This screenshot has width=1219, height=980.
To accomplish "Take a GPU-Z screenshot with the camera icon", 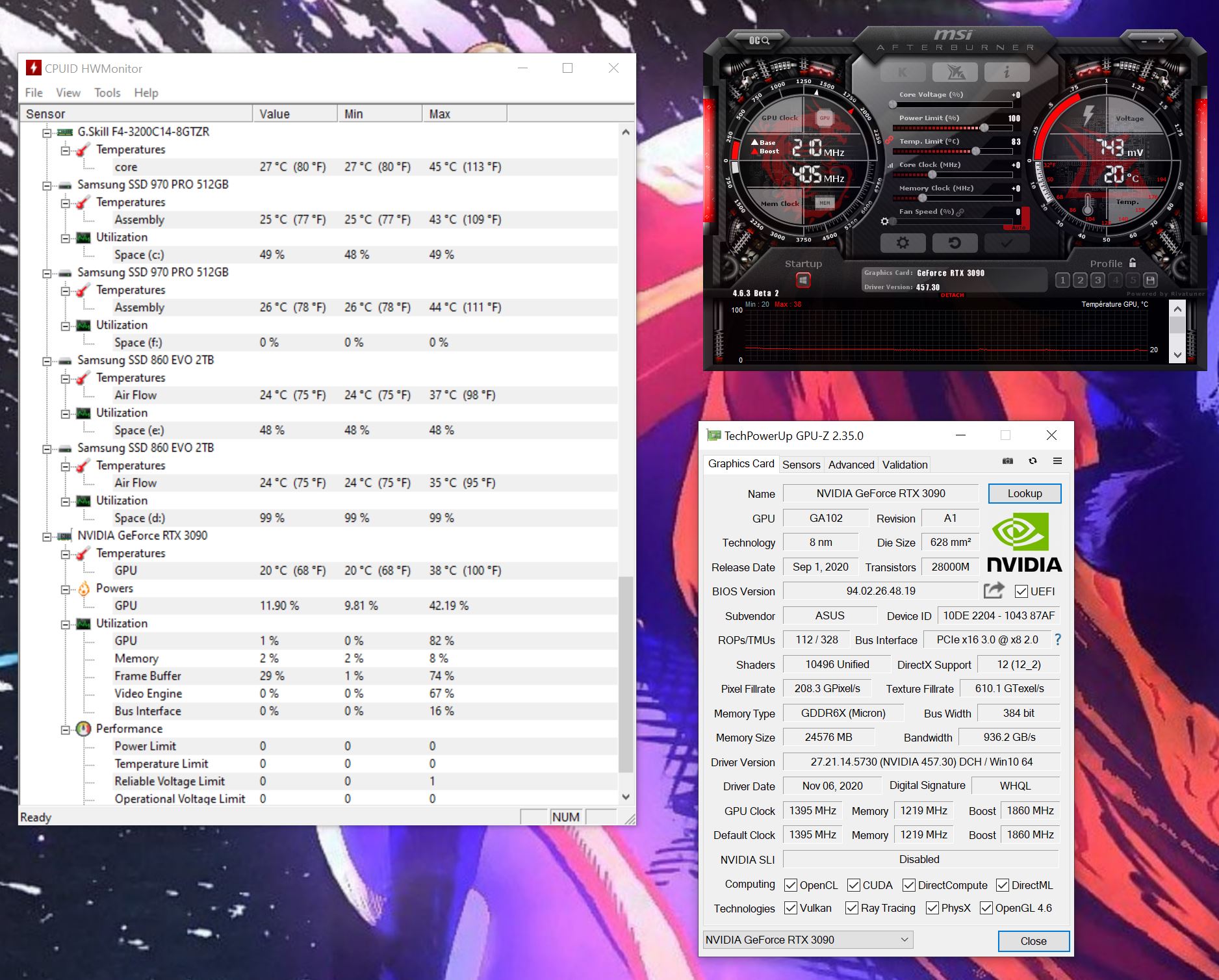I will pyautogui.click(x=1008, y=461).
